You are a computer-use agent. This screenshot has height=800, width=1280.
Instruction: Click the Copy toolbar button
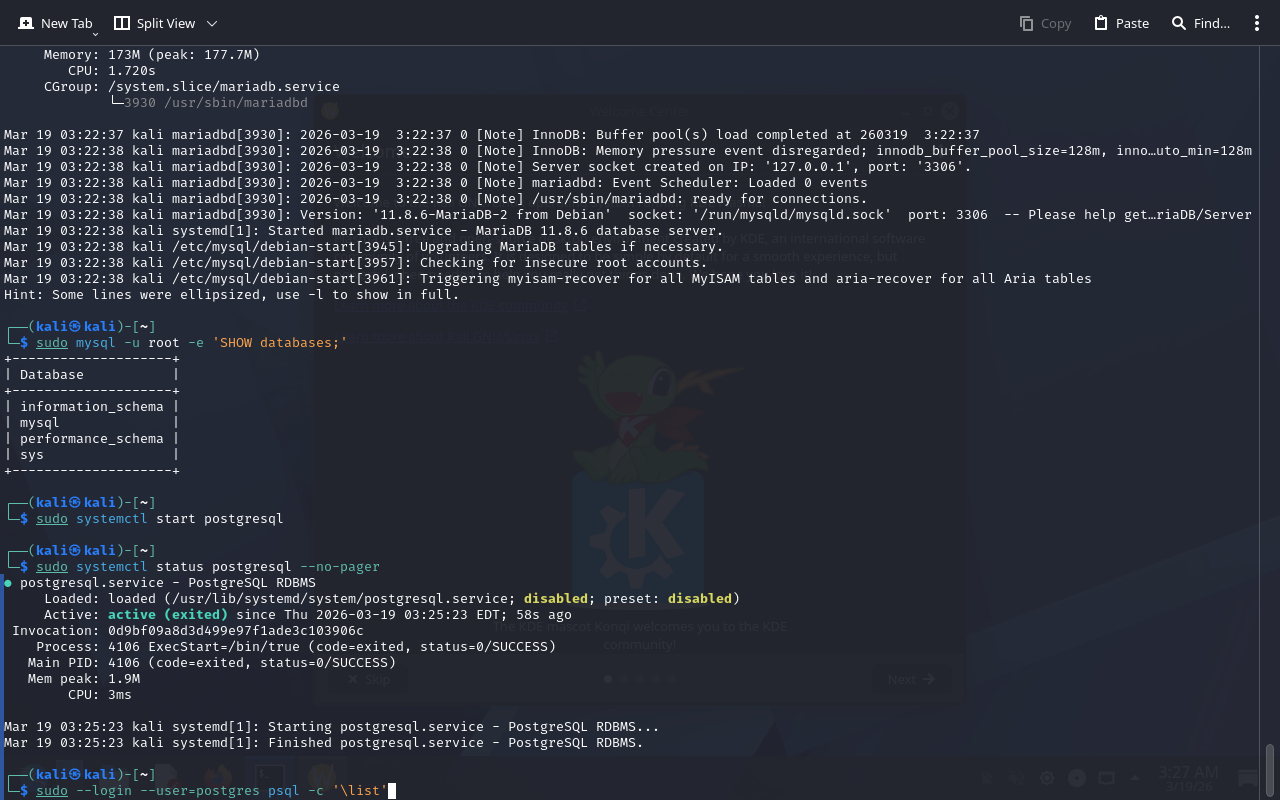pos(1045,23)
